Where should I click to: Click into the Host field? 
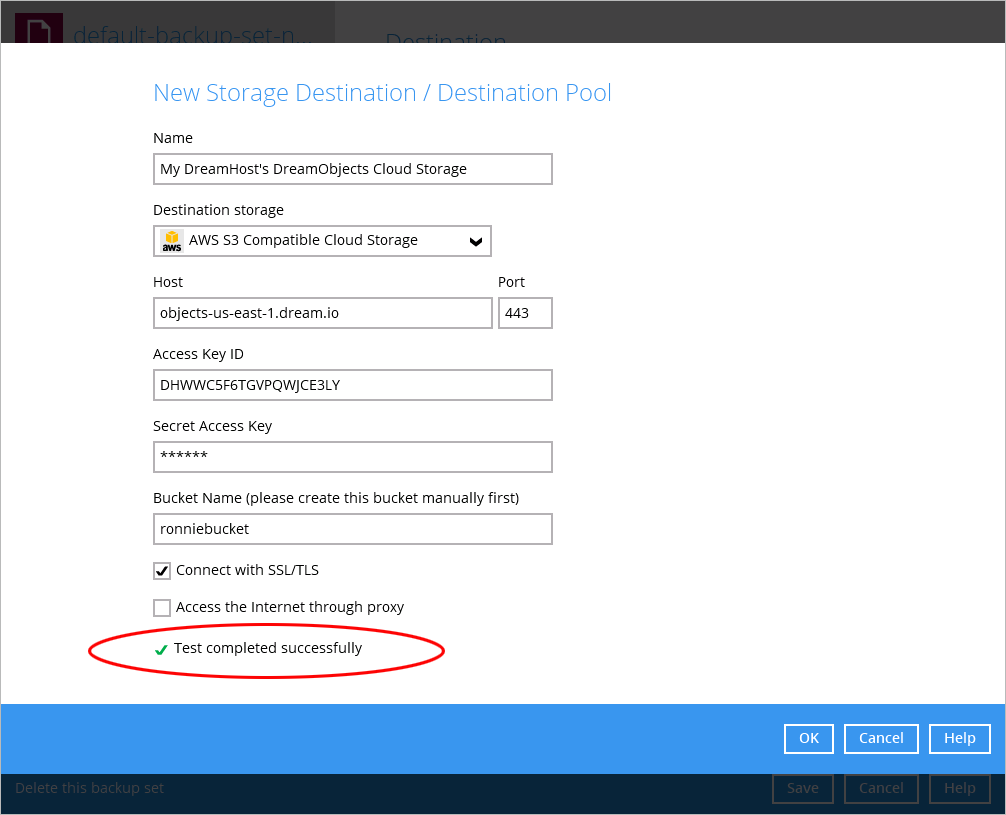322,313
